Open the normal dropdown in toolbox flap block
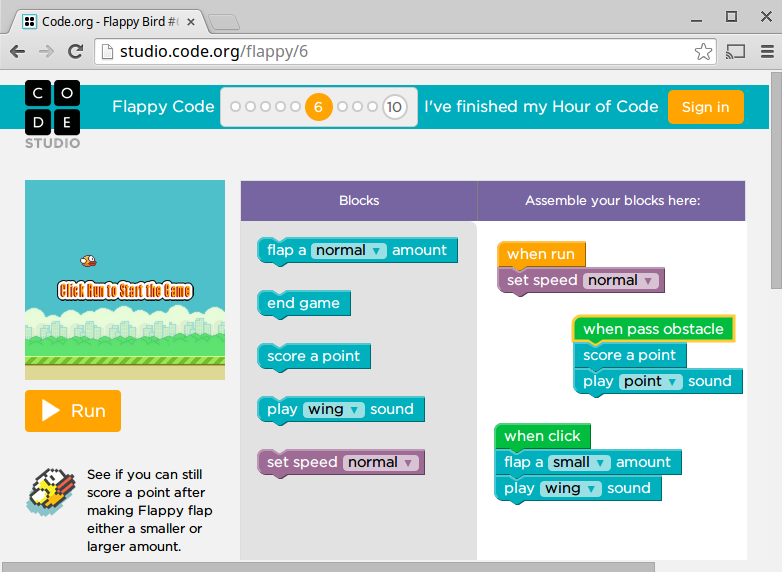The width and height of the screenshot is (782, 572). 349,250
